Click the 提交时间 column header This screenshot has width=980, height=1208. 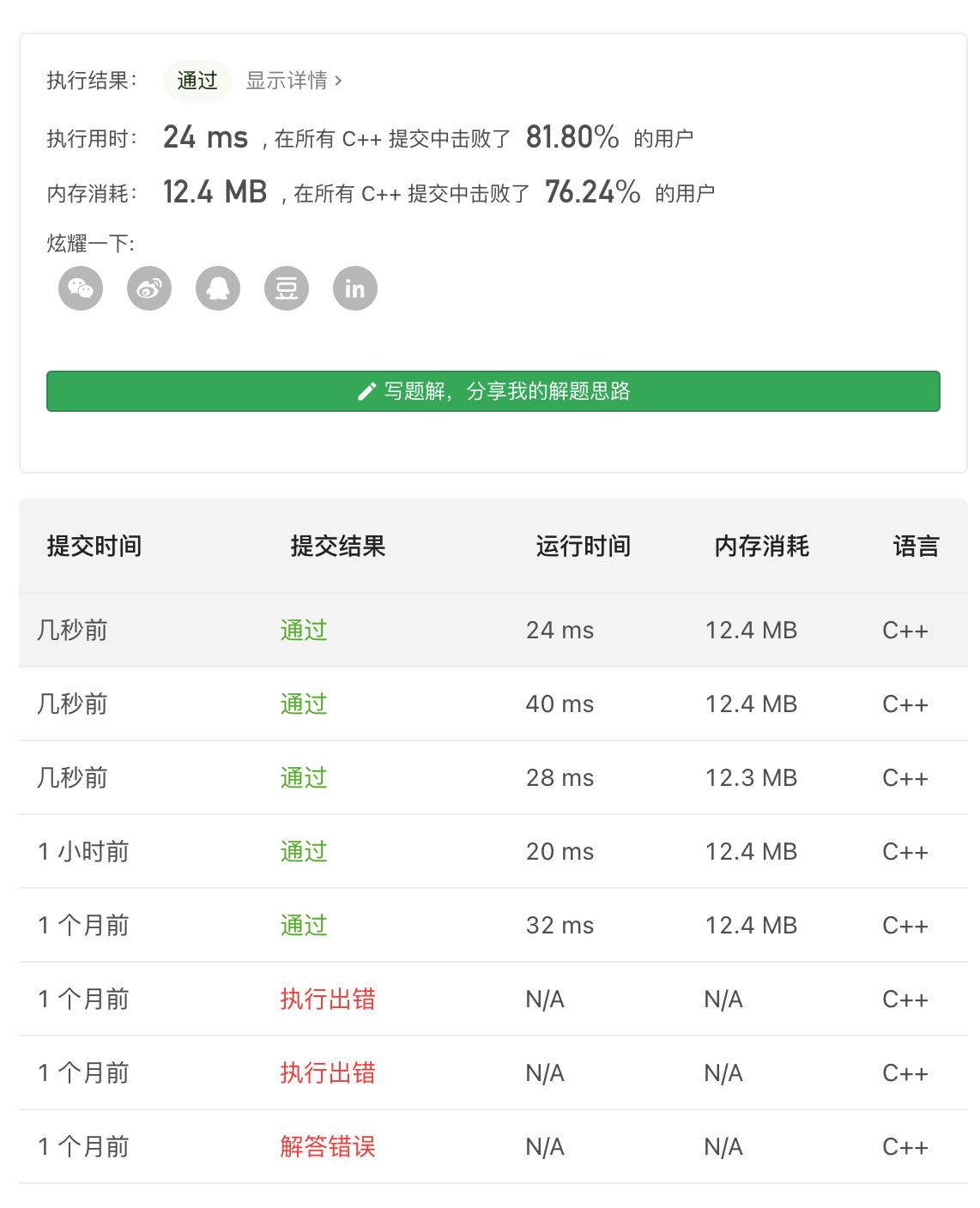[x=94, y=547]
